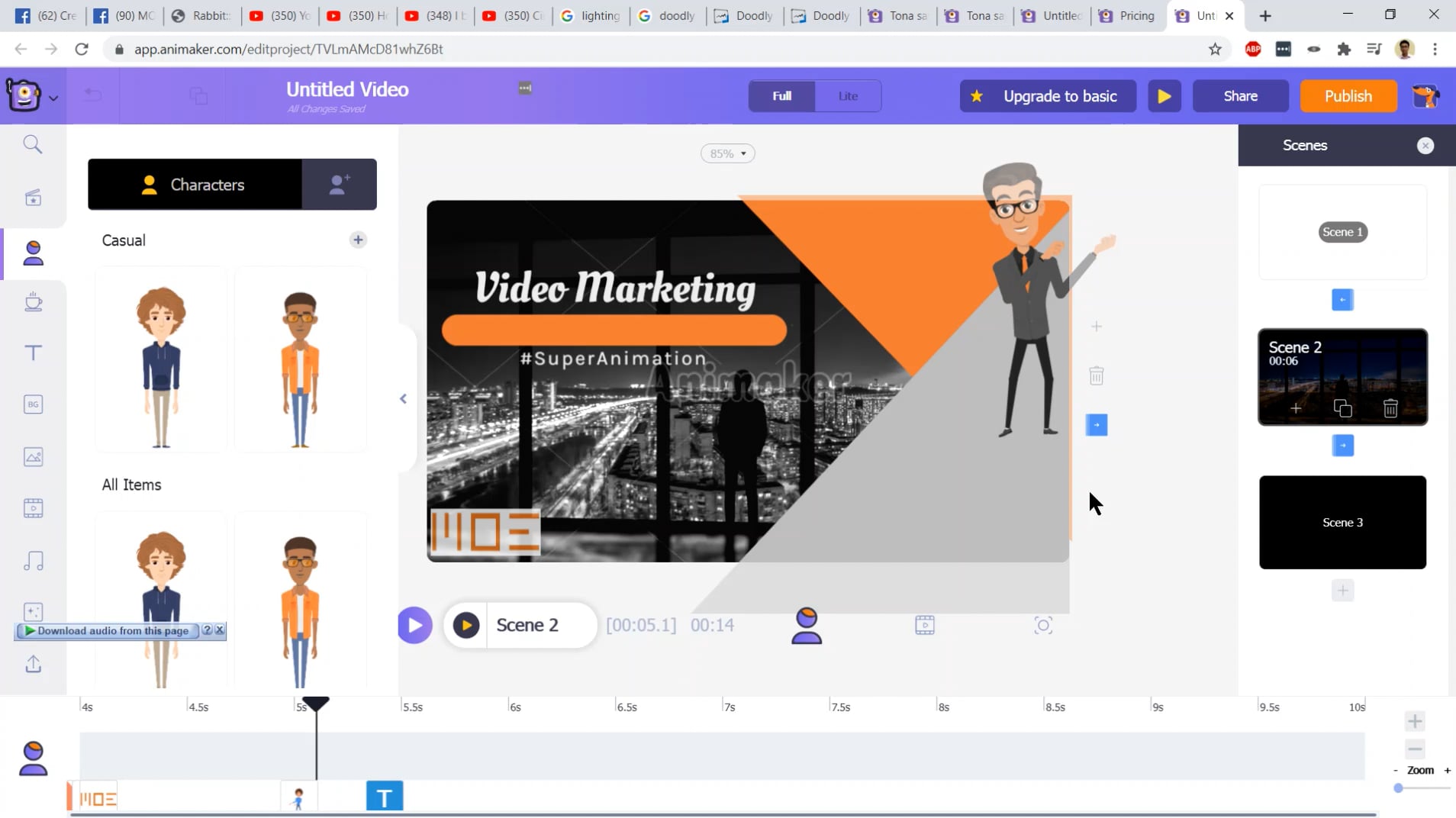Screen dimensions: 1456x818
Task: Click the 7s mark on timeline ruler
Action: pos(730,707)
